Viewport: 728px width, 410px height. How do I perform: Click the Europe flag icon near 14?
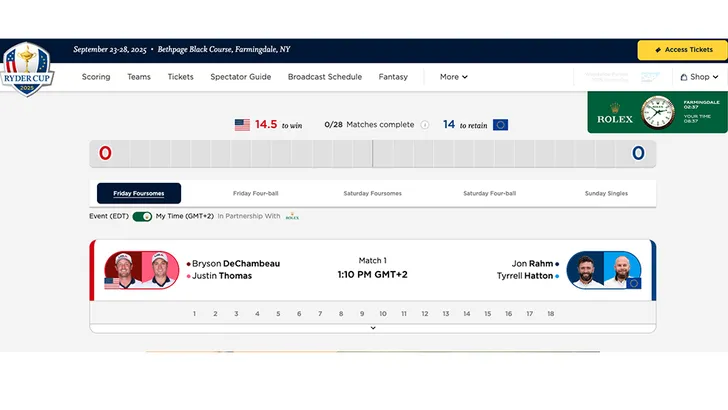coord(500,125)
